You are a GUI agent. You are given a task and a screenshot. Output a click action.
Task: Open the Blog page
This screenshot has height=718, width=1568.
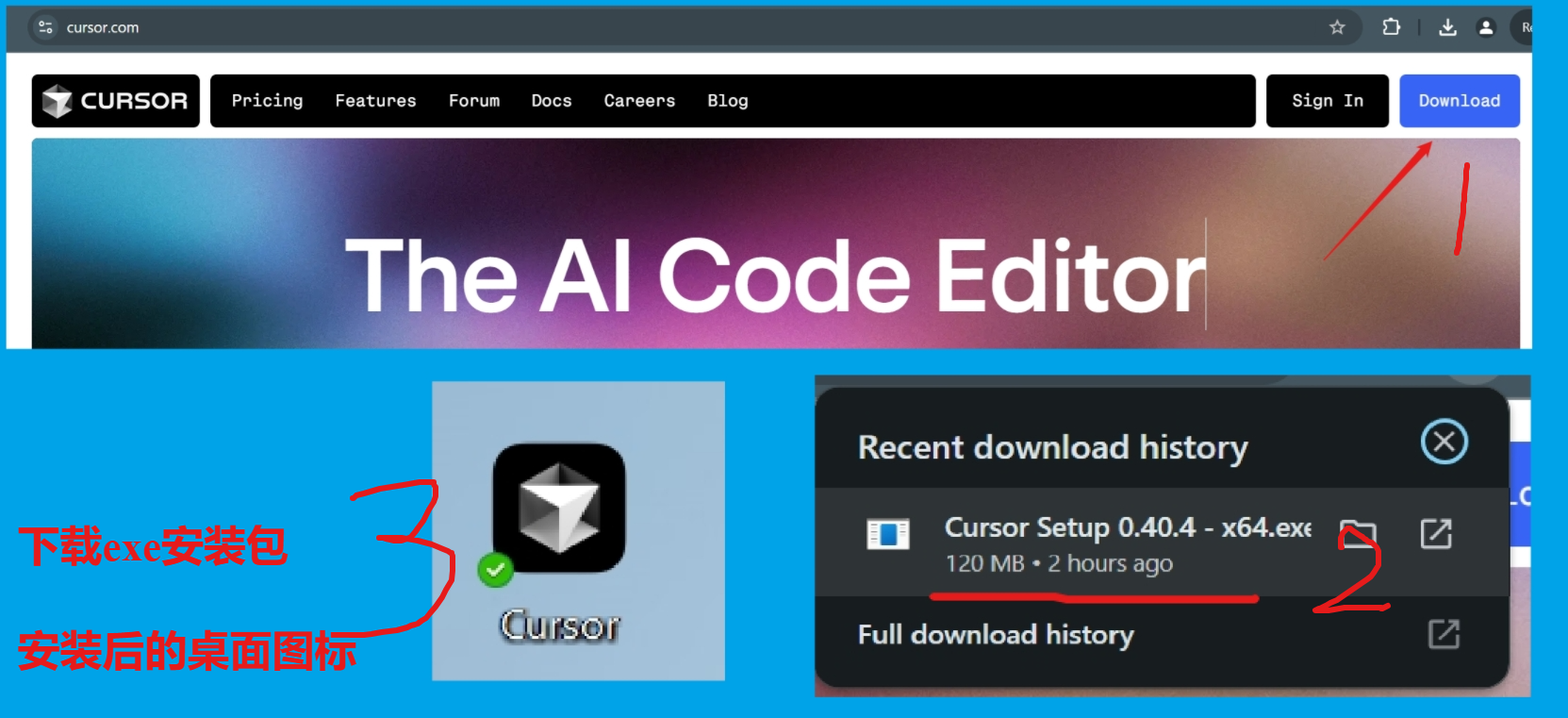tap(728, 101)
